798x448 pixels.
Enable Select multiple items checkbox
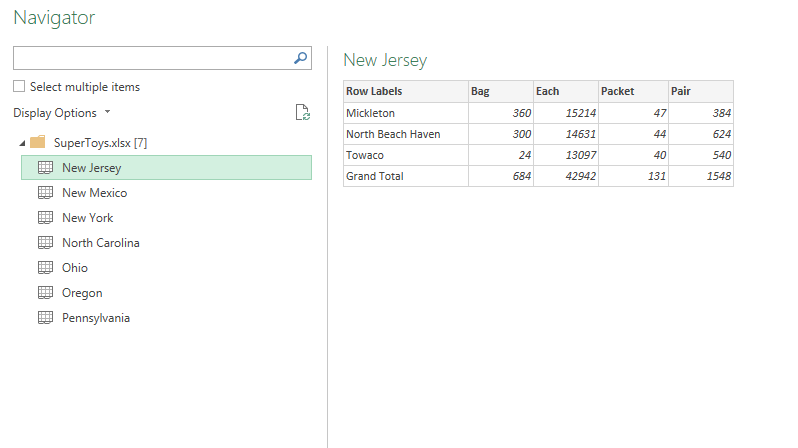(19, 87)
